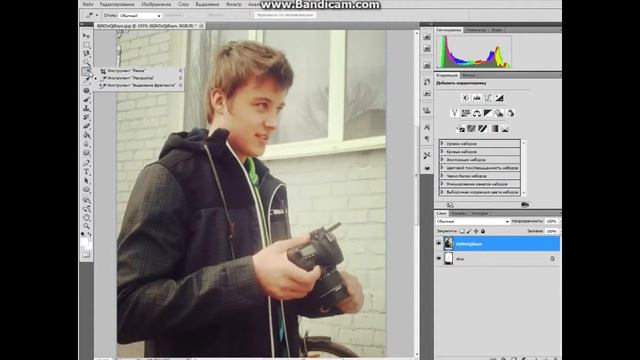Viewport: 640px width, 360px height.
Task: Add a Color Balance adjustment
Action: 477,113
